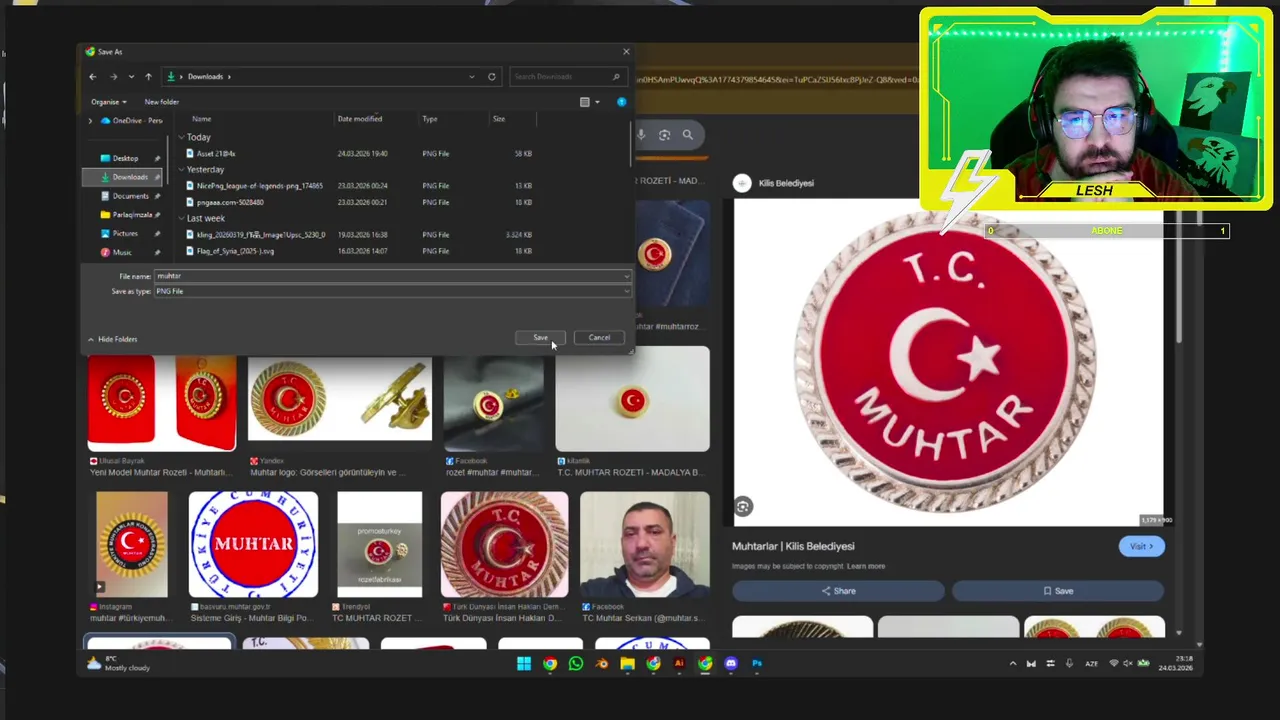Click the Google Lens search icon
This screenshot has height=720, width=1280.
pyautogui.click(x=664, y=134)
